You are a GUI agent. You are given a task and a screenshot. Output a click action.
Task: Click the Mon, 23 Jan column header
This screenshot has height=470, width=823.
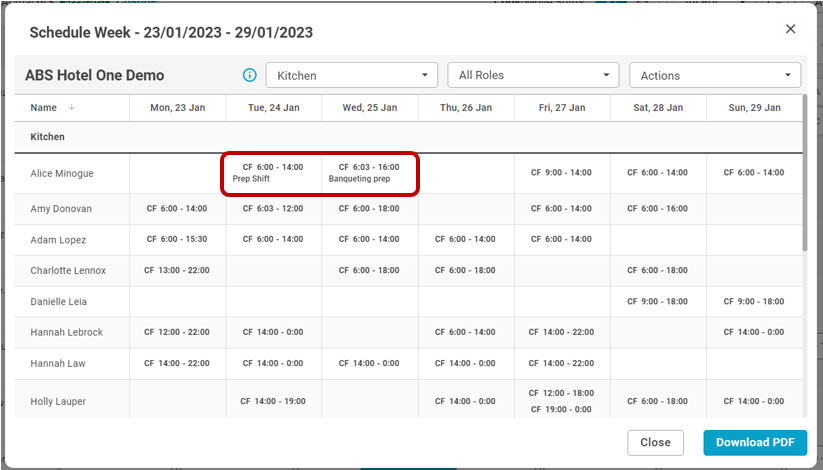pyautogui.click(x=177, y=108)
